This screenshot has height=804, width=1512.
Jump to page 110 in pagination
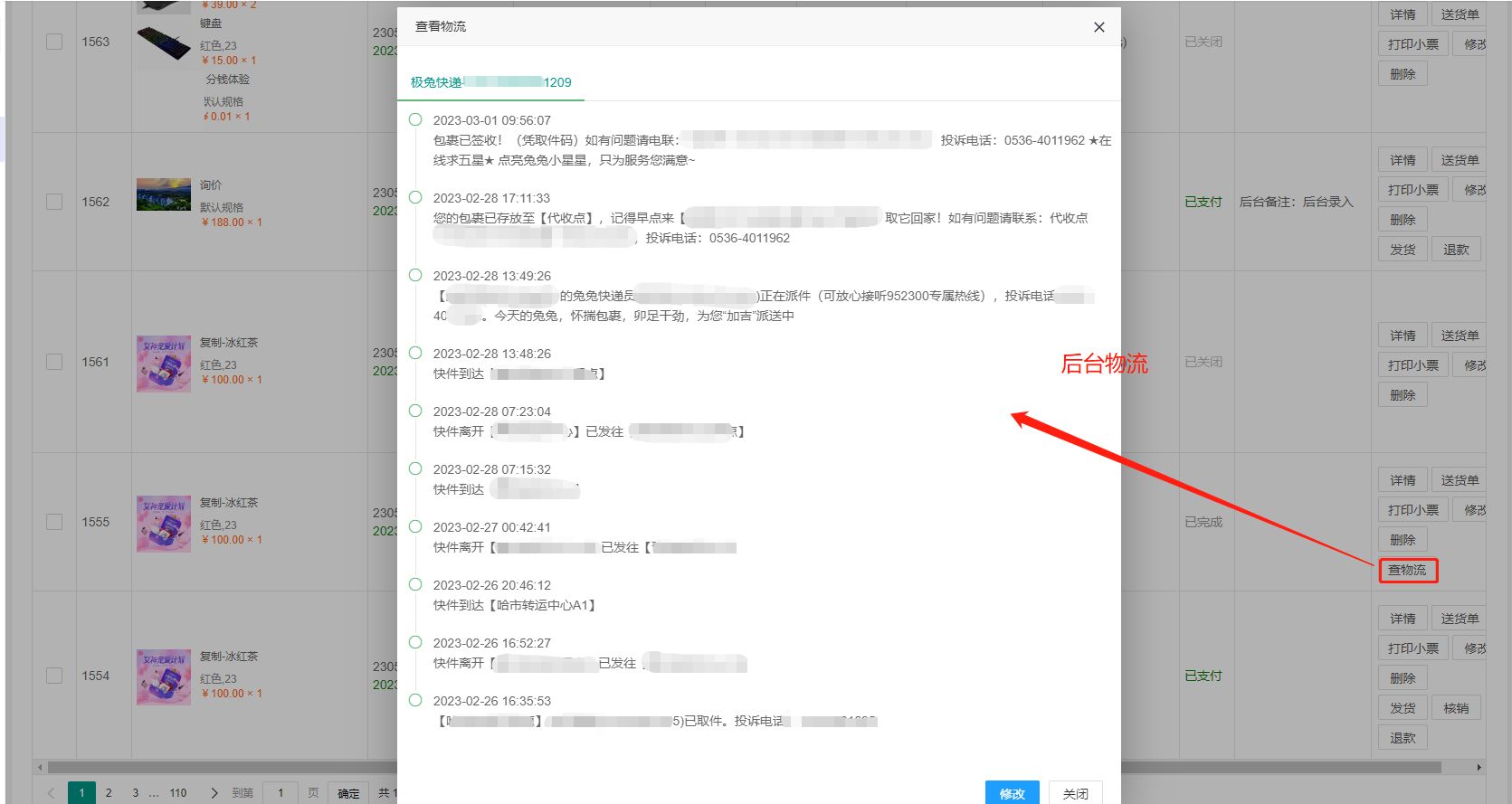(x=178, y=793)
